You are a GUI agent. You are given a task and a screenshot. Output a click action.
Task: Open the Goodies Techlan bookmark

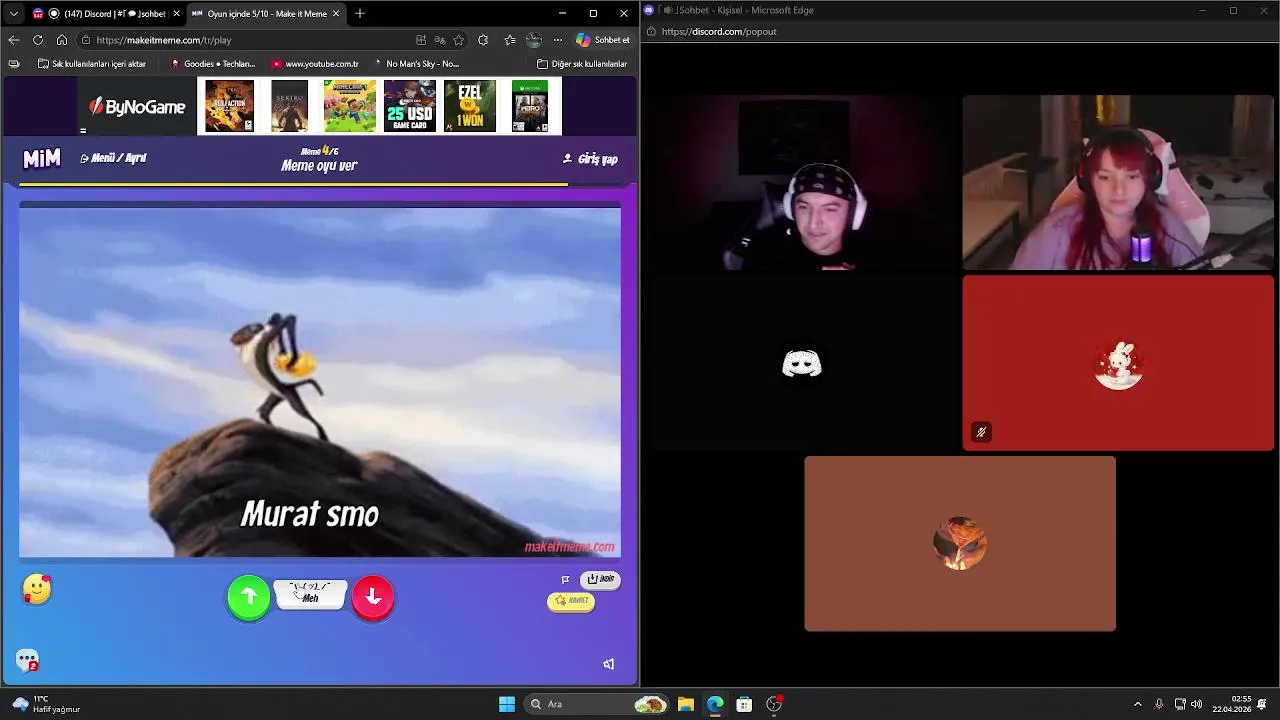213,64
